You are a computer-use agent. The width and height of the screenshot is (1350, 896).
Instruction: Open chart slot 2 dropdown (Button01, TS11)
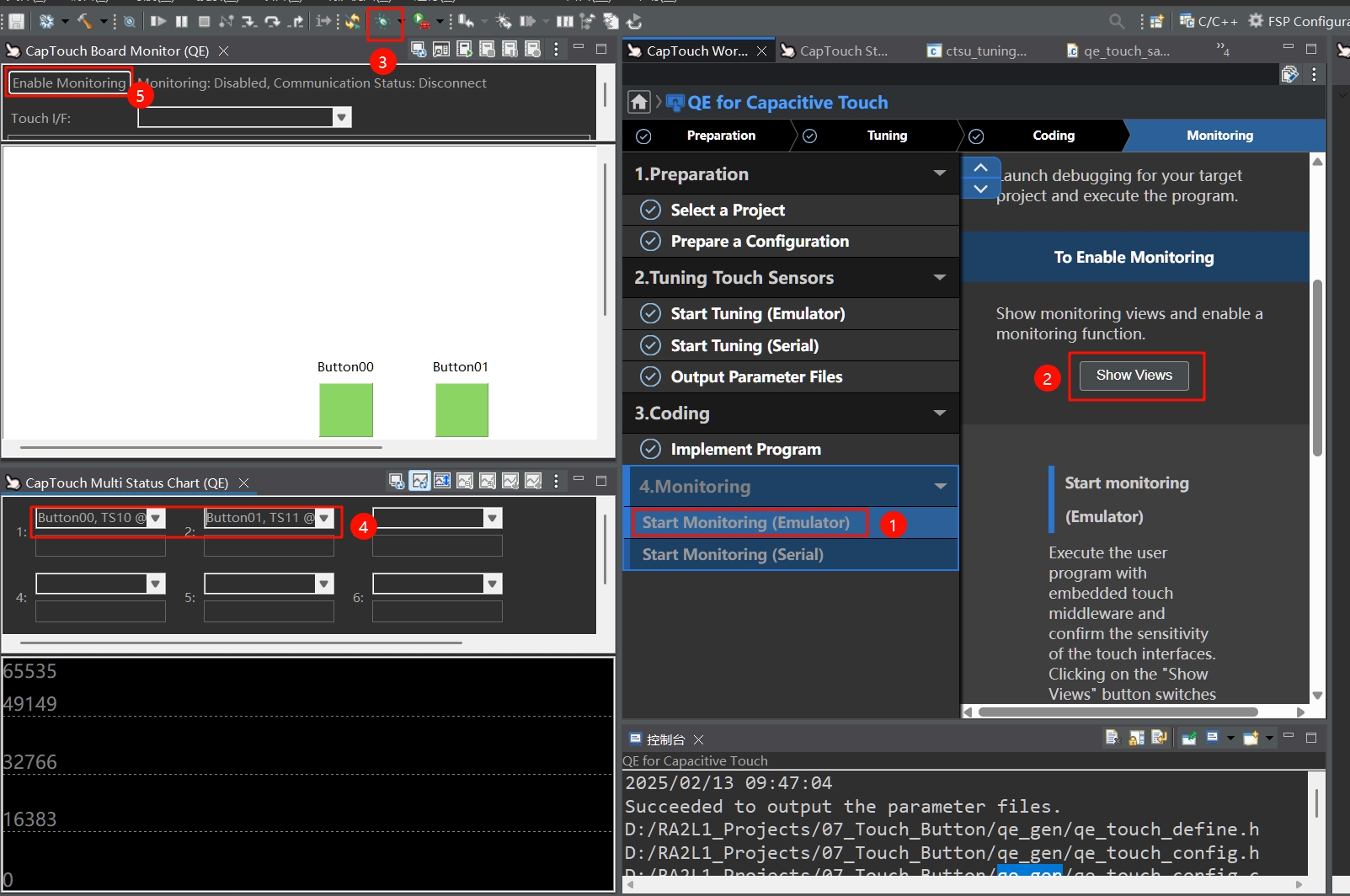324,518
